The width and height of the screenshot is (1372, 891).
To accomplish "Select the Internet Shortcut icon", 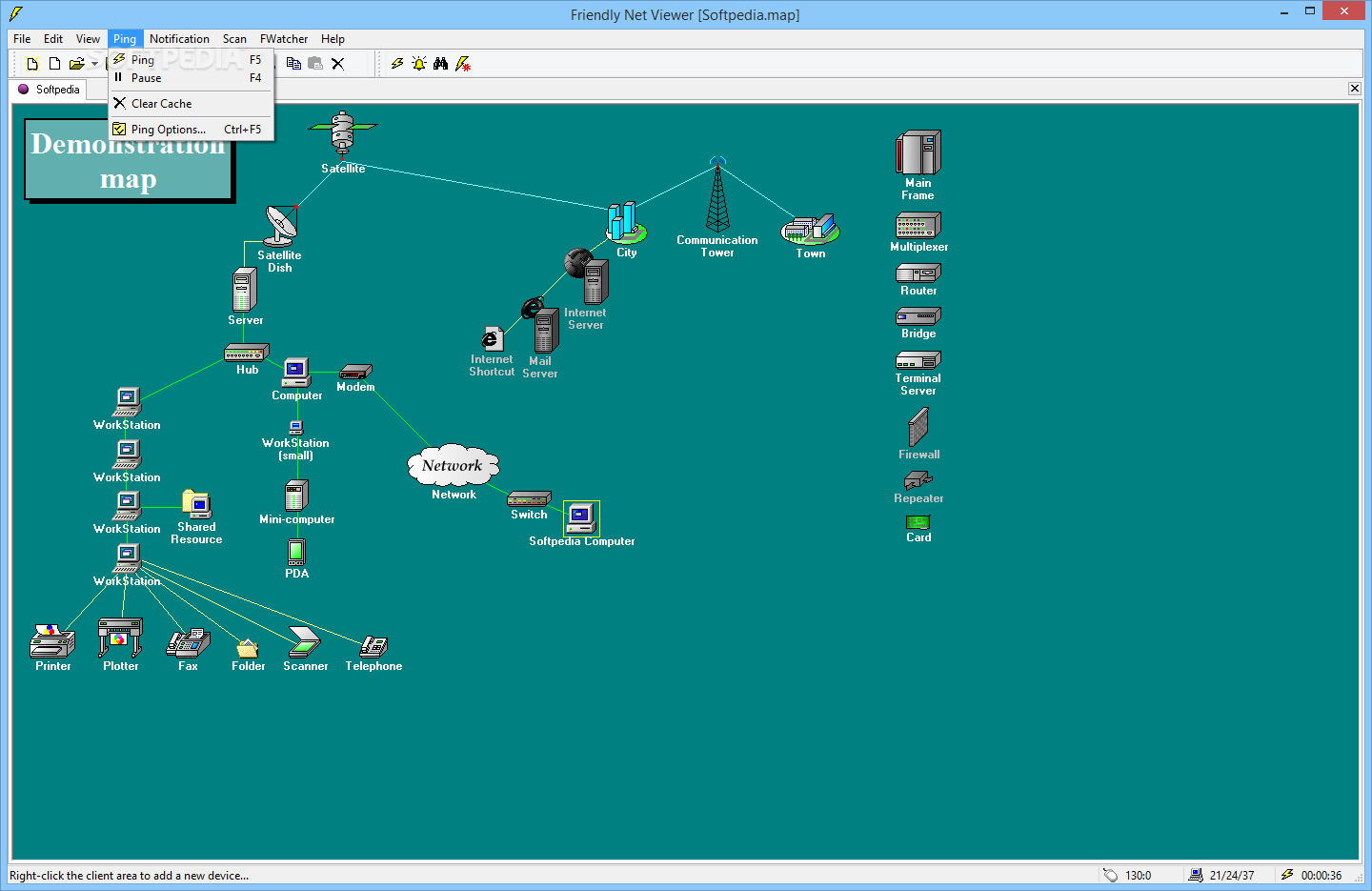I will click(492, 339).
